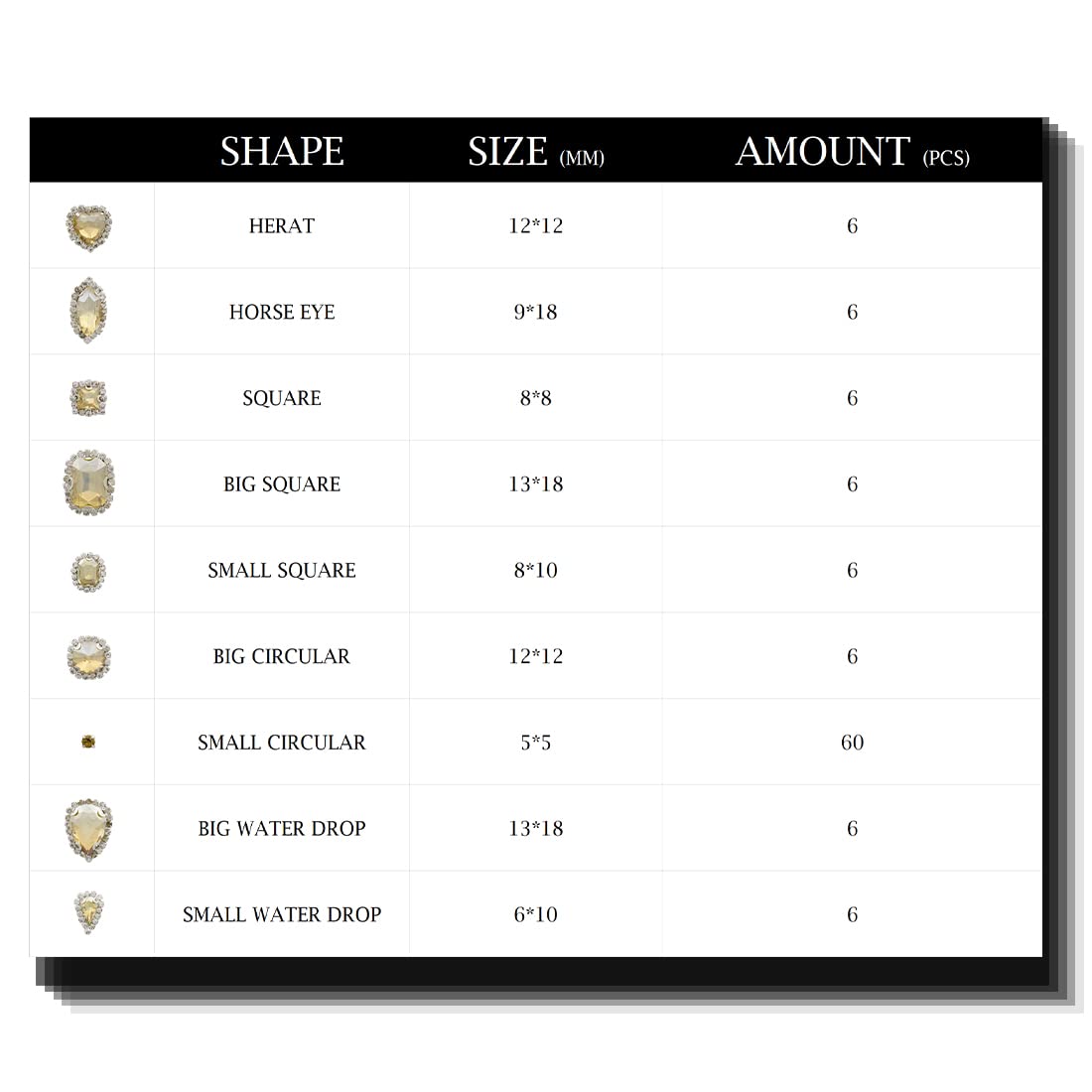1092x1092 pixels.
Task: Select the small square rhinestone image
Action: tap(88, 571)
